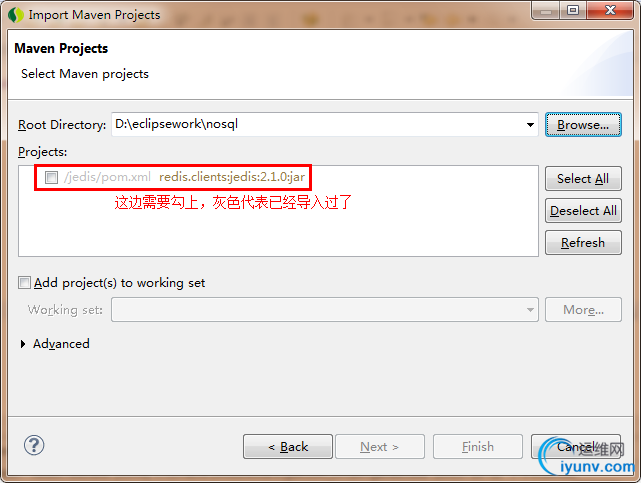This screenshot has height=483, width=641.
Task: Click Deselect All button
Action: click(x=583, y=211)
